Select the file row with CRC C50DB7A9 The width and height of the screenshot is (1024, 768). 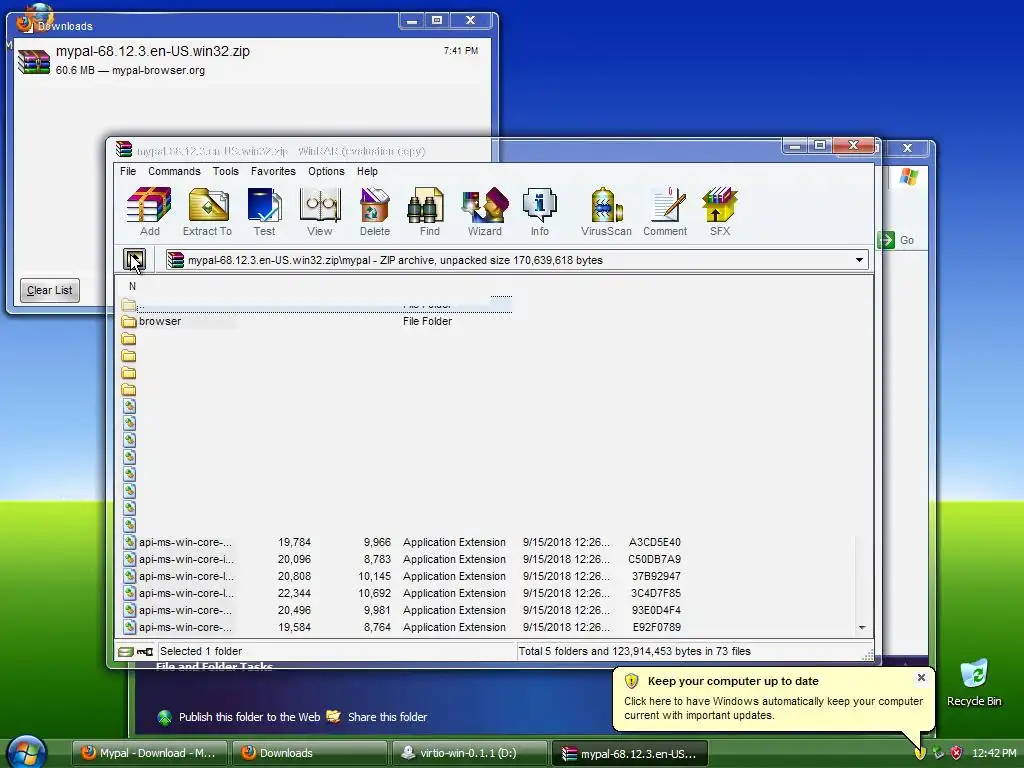pos(402,559)
